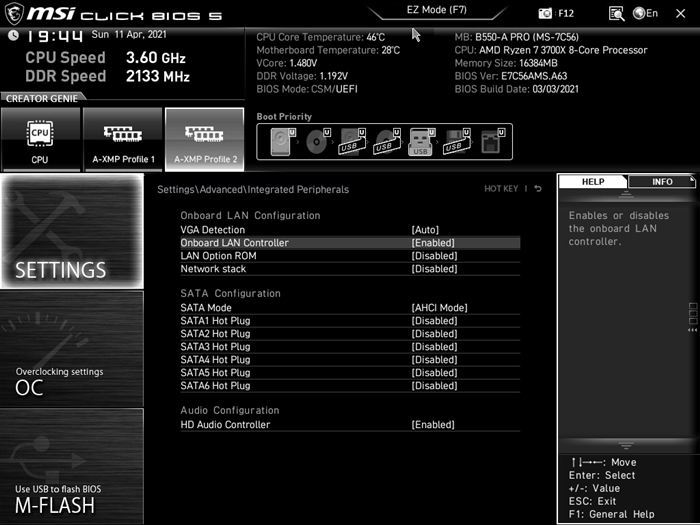Click the Boot Priority heading

tap(284, 117)
